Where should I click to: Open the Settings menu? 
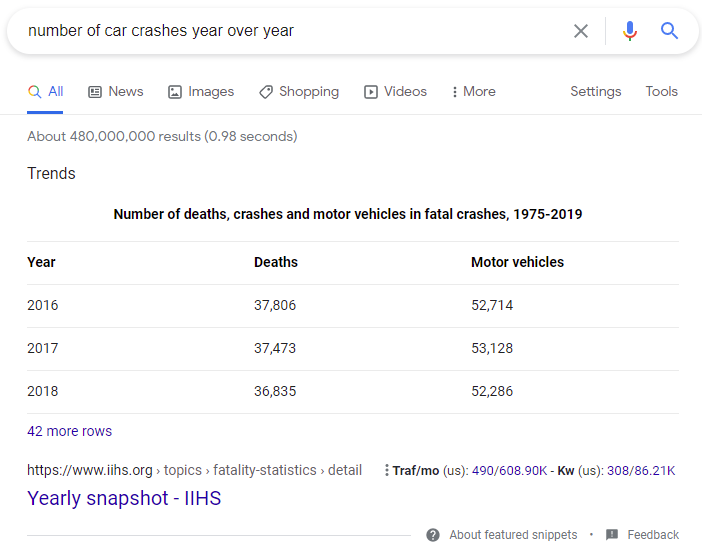(596, 91)
